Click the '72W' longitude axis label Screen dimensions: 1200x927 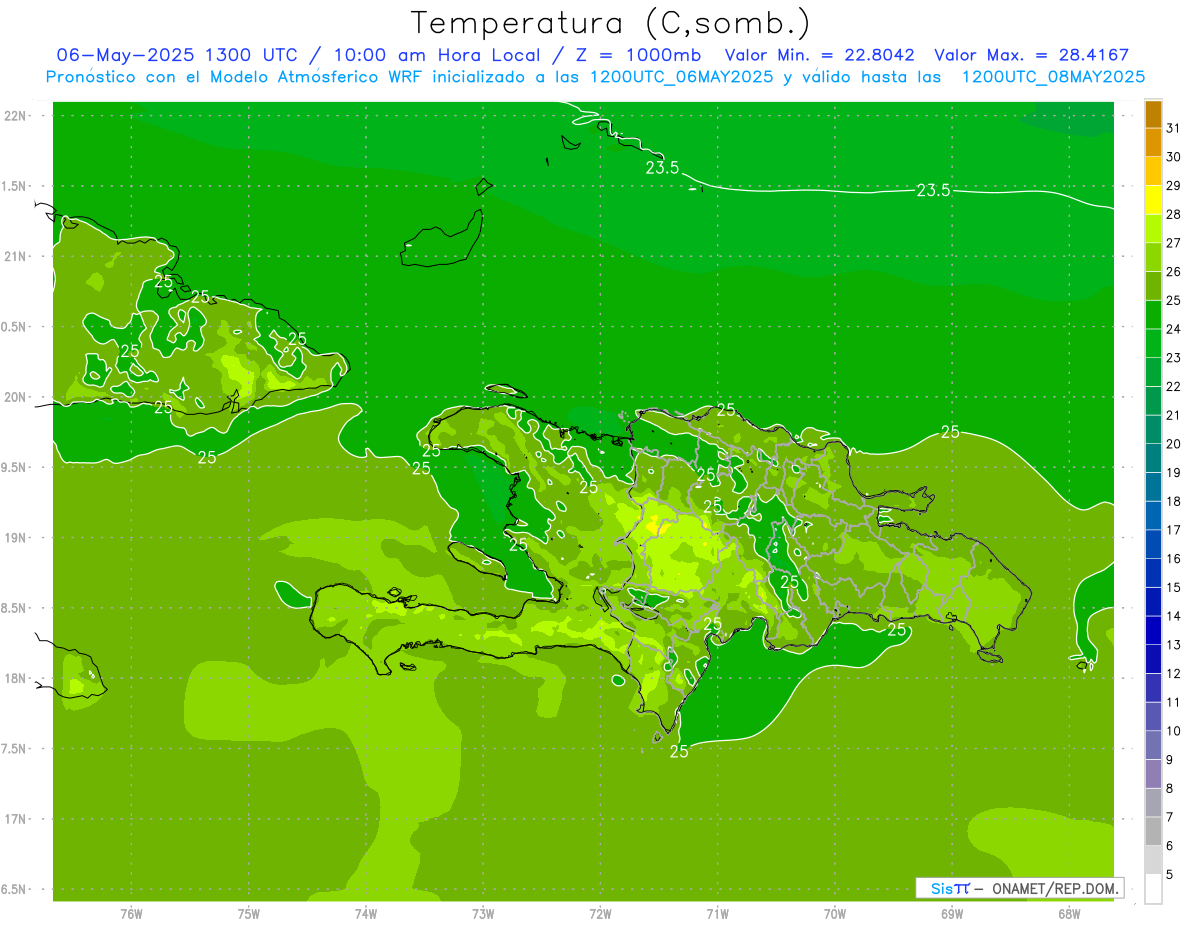(x=601, y=914)
